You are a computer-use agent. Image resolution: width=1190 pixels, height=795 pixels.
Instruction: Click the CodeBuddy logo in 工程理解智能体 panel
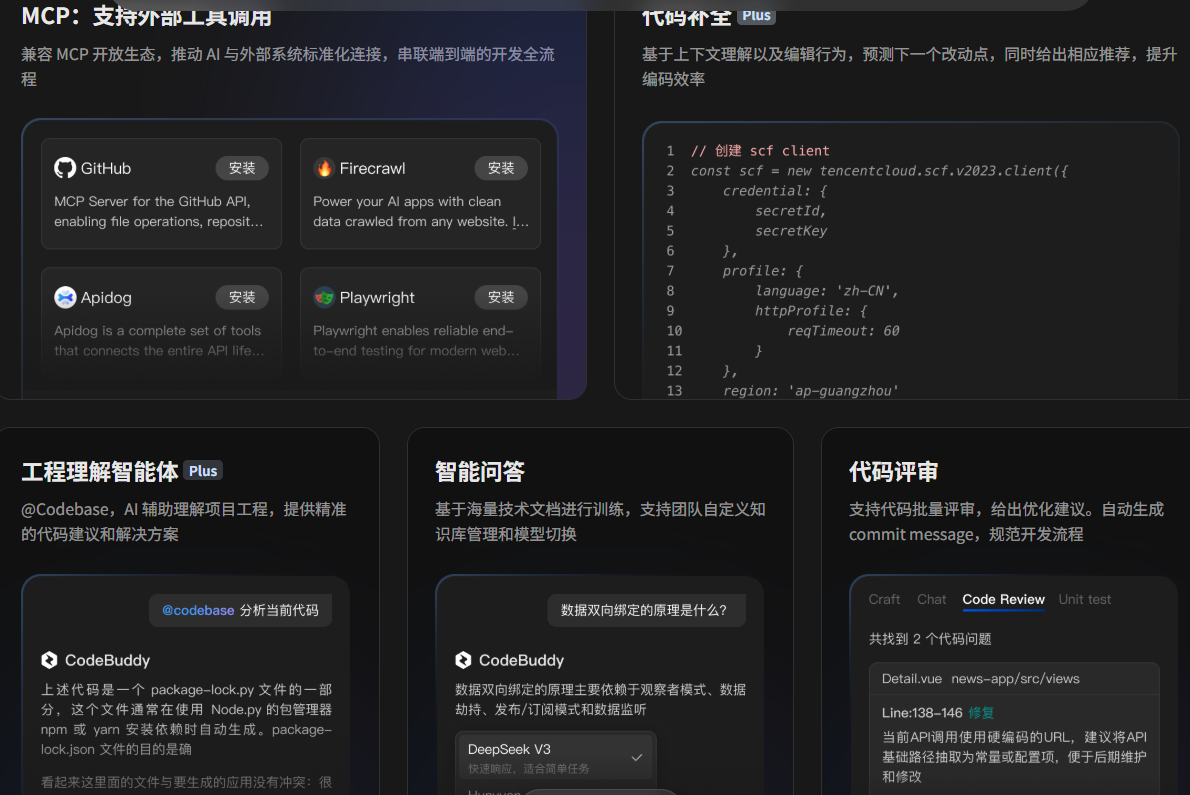tap(48, 659)
